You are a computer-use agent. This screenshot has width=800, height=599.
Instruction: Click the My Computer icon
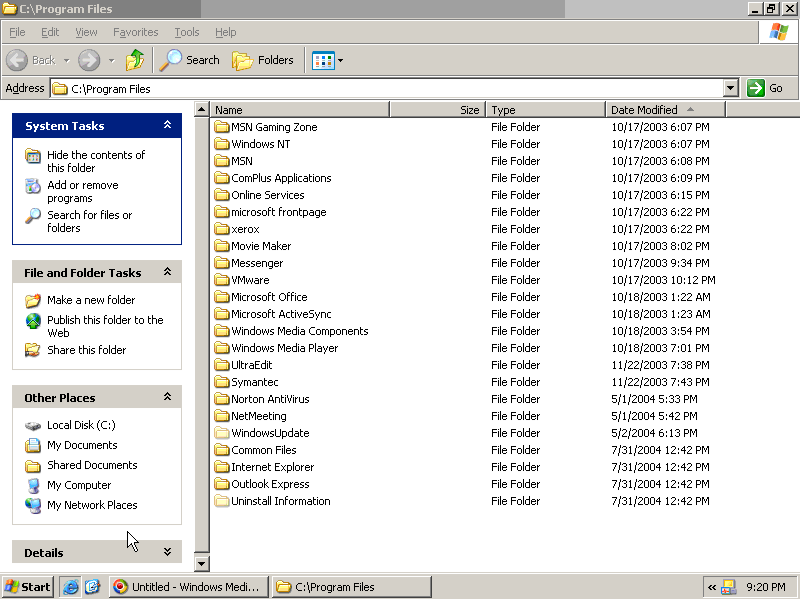[x=33, y=485]
